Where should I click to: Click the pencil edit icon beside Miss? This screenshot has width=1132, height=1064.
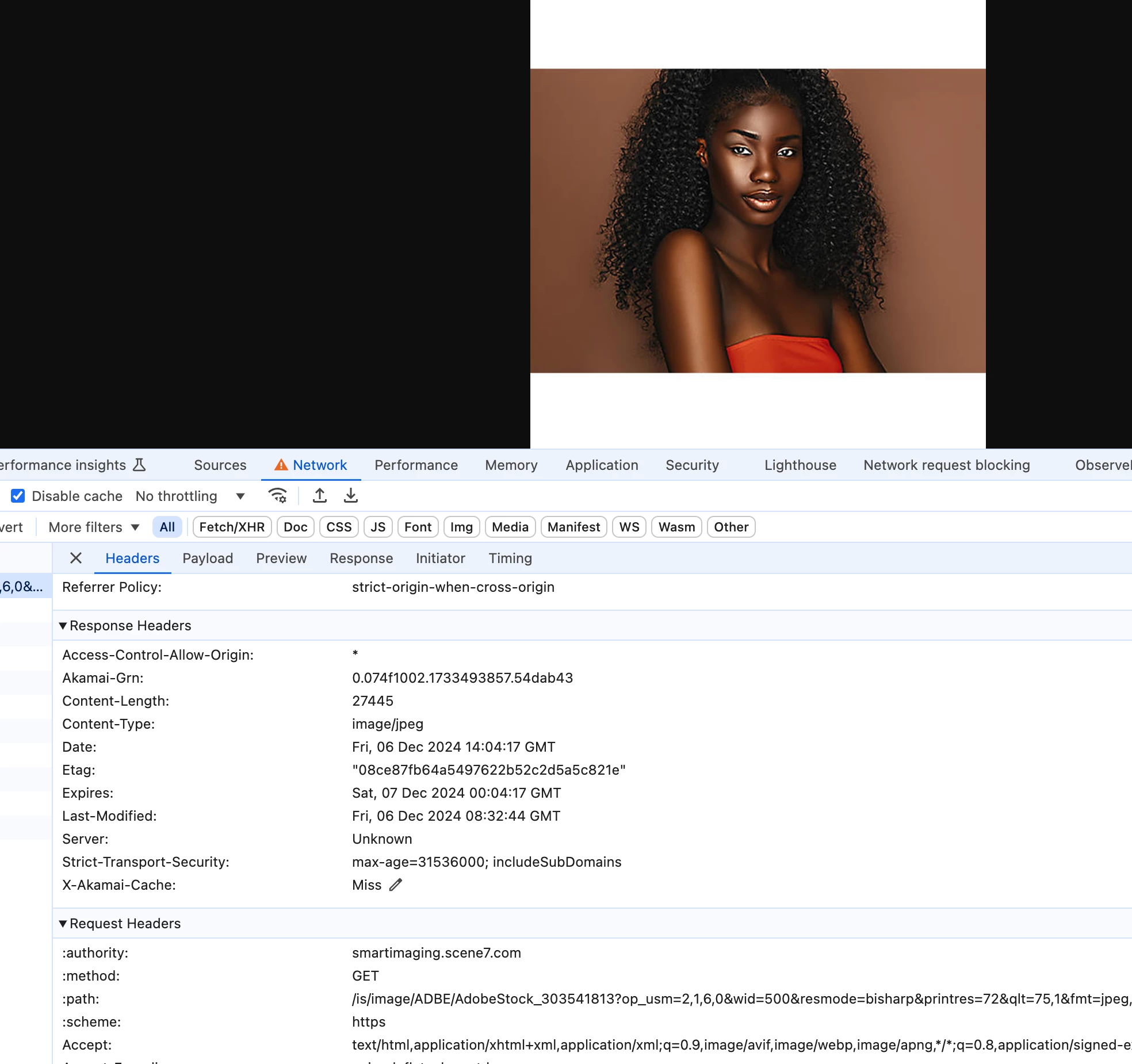pyautogui.click(x=395, y=885)
